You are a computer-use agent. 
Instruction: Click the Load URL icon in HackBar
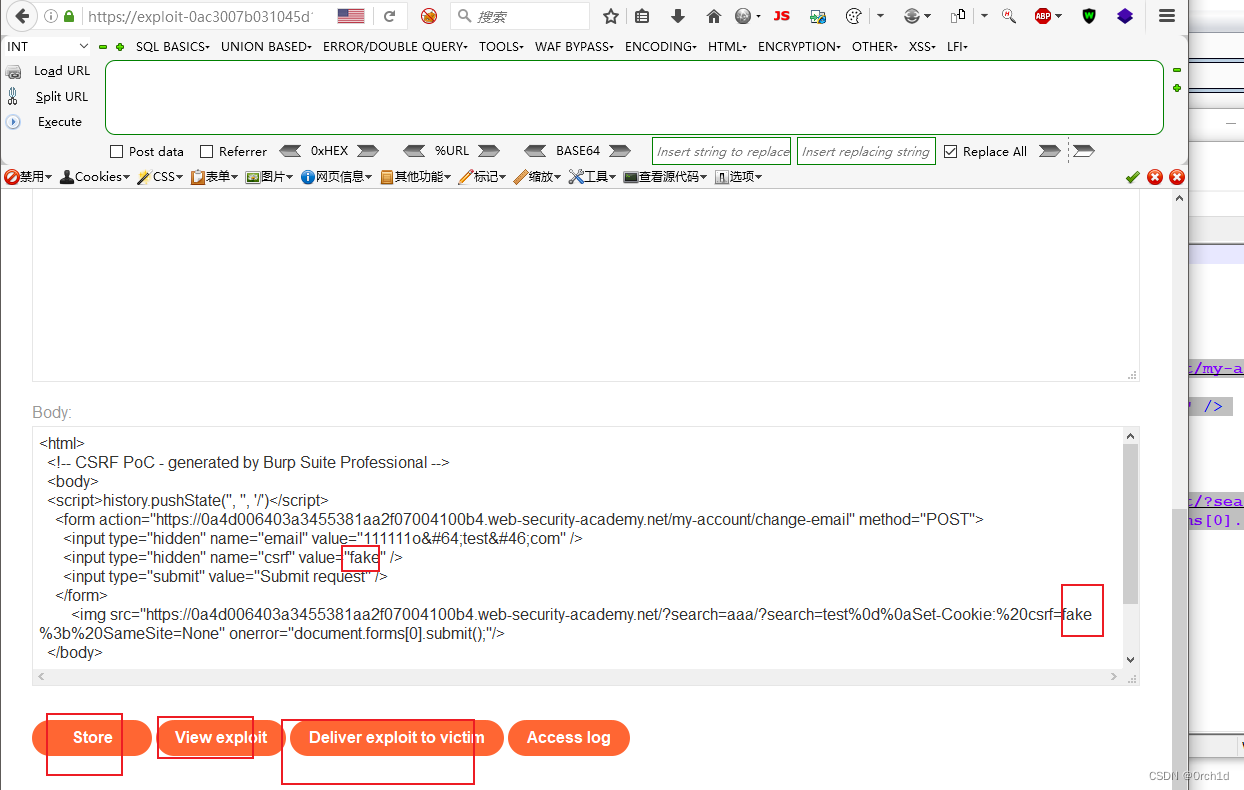point(13,71)
